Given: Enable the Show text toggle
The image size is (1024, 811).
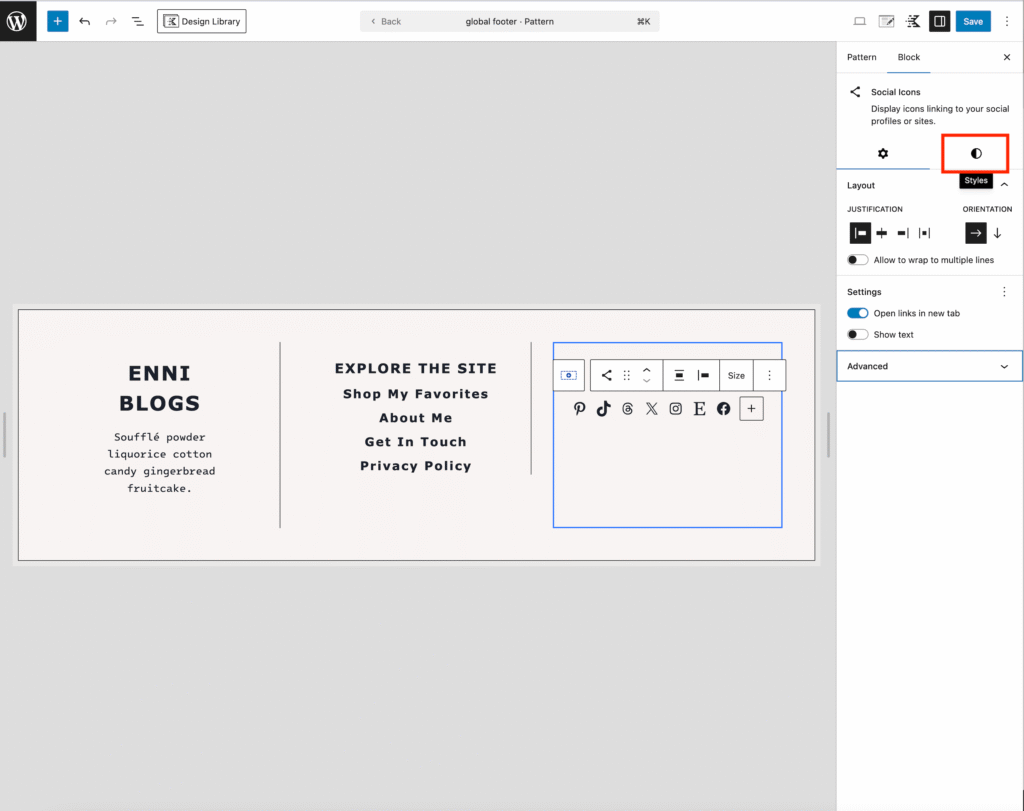Looking at the screenshot, I should (x=857, y=335).
